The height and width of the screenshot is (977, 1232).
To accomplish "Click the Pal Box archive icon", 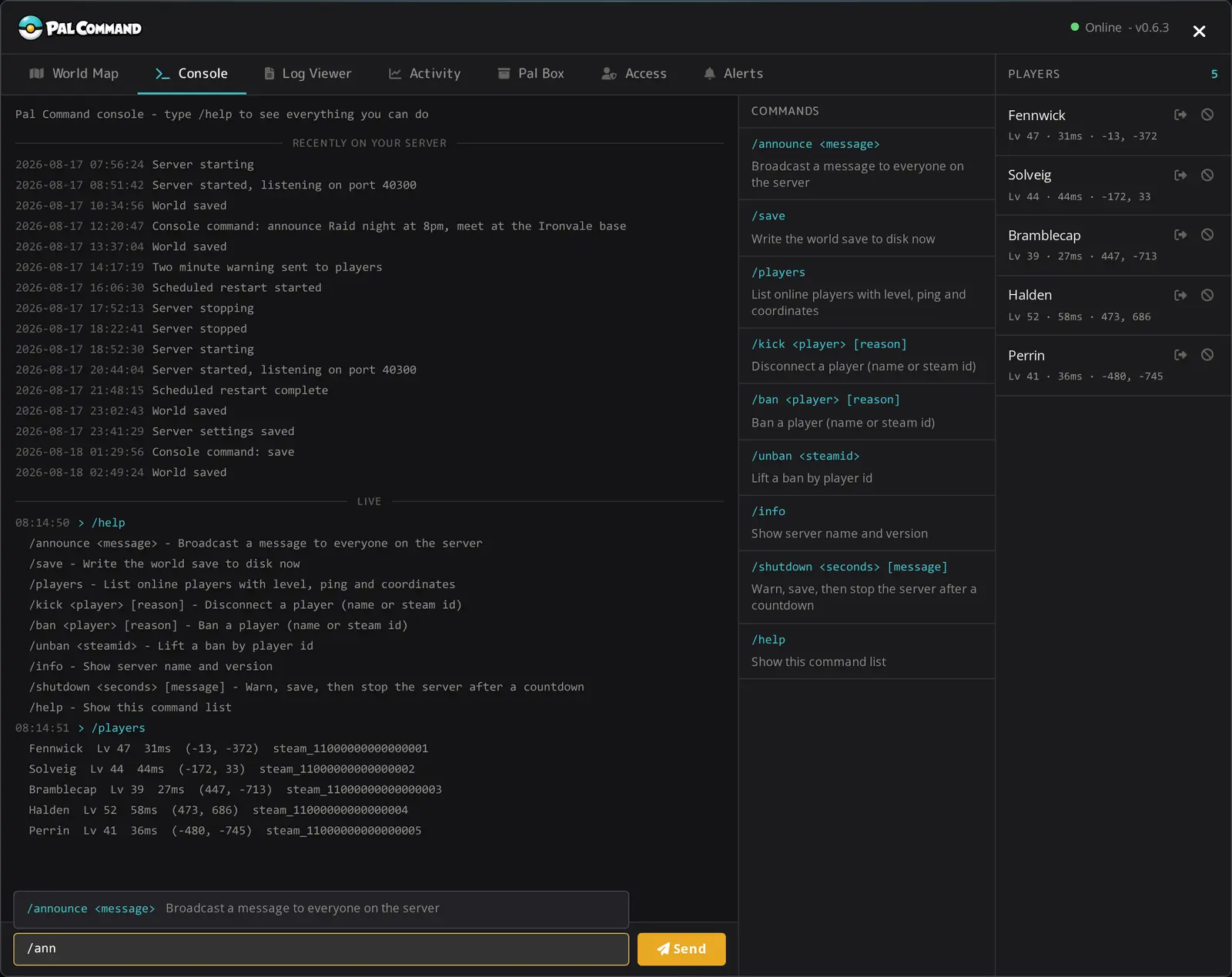I will 504,74.
